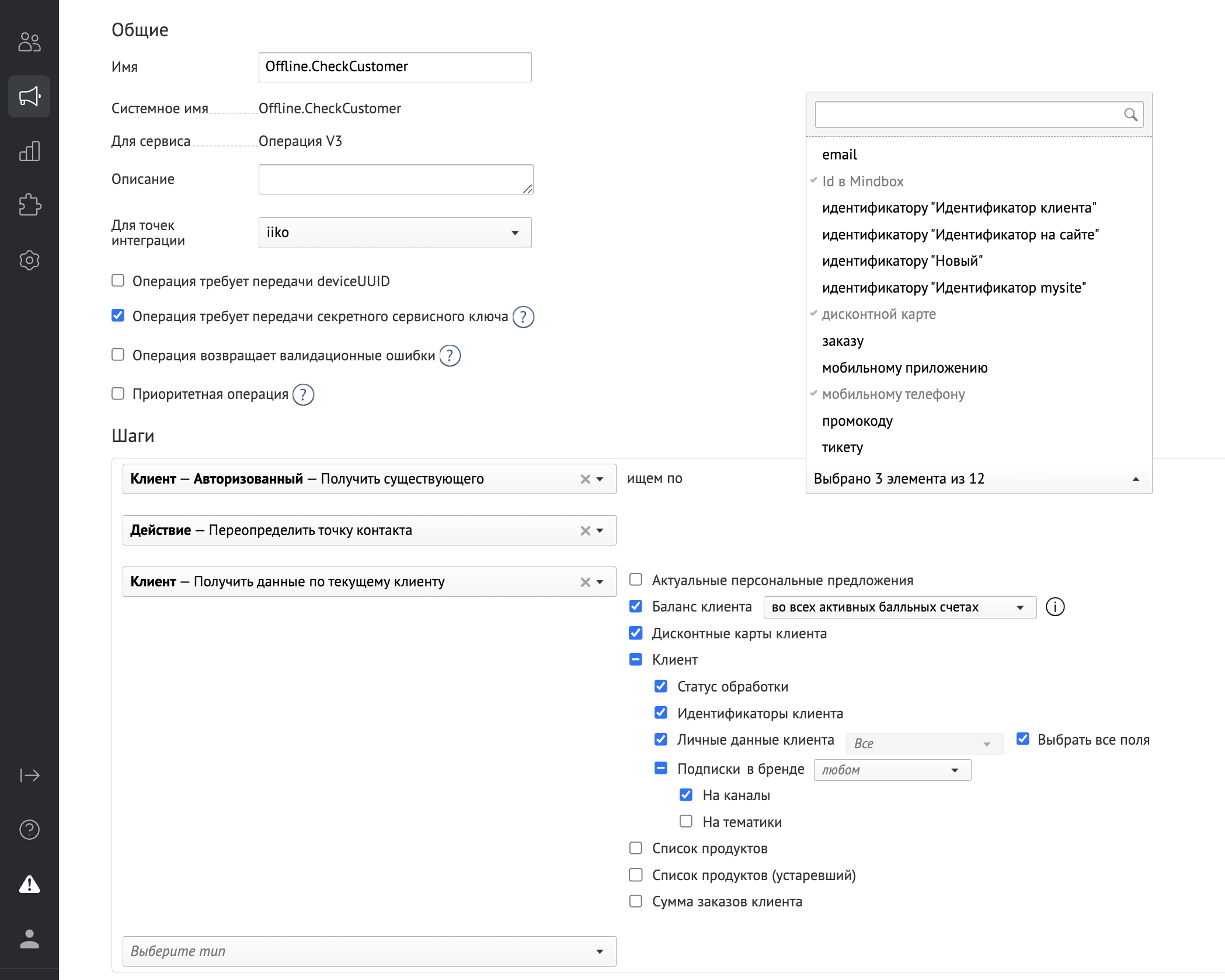Deselect 'дисконтной карте' option

tap(979, 314)
